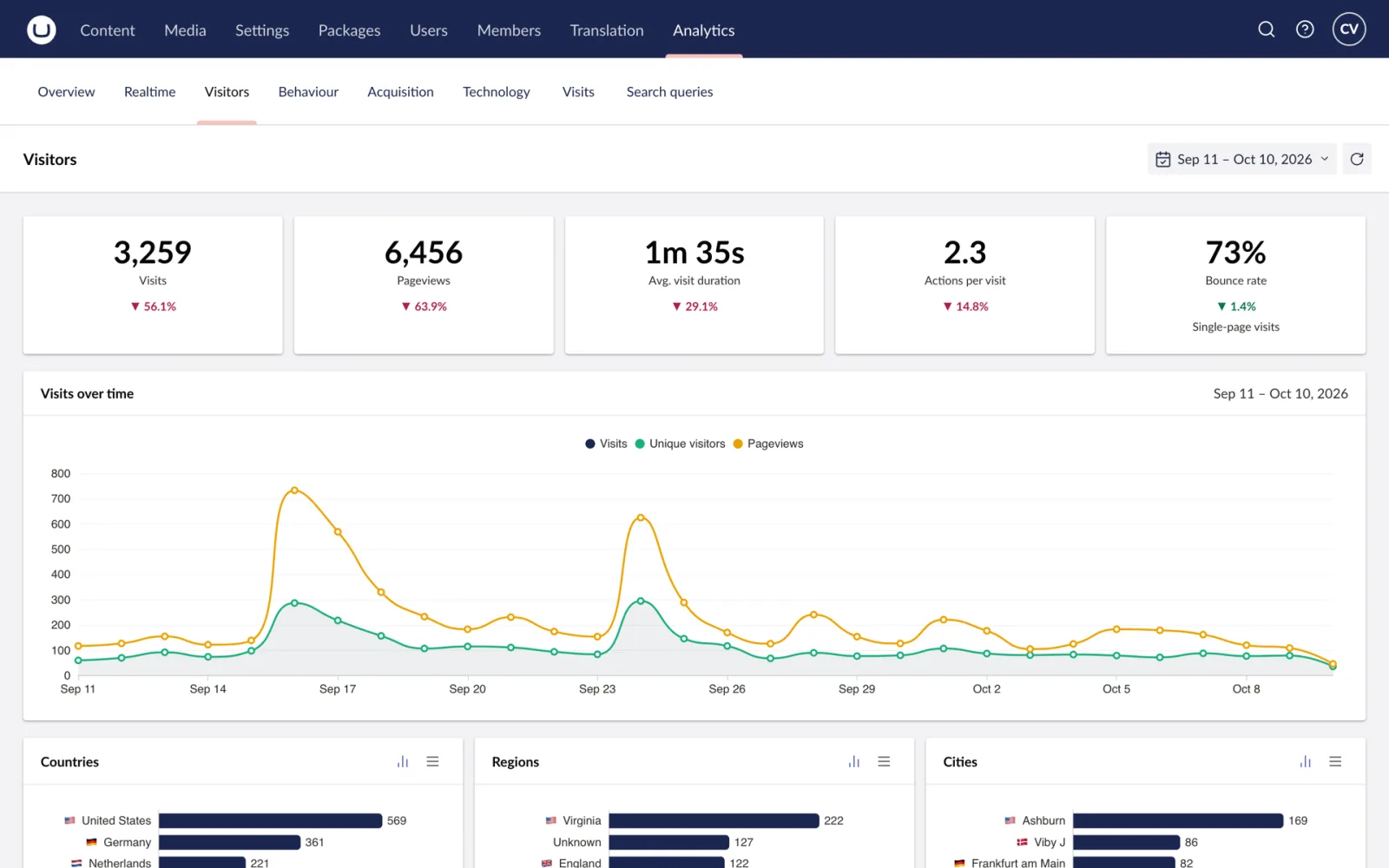Click the Umbraco logo icon
The height and width of the screenshot is (868, 1389).
42,30
